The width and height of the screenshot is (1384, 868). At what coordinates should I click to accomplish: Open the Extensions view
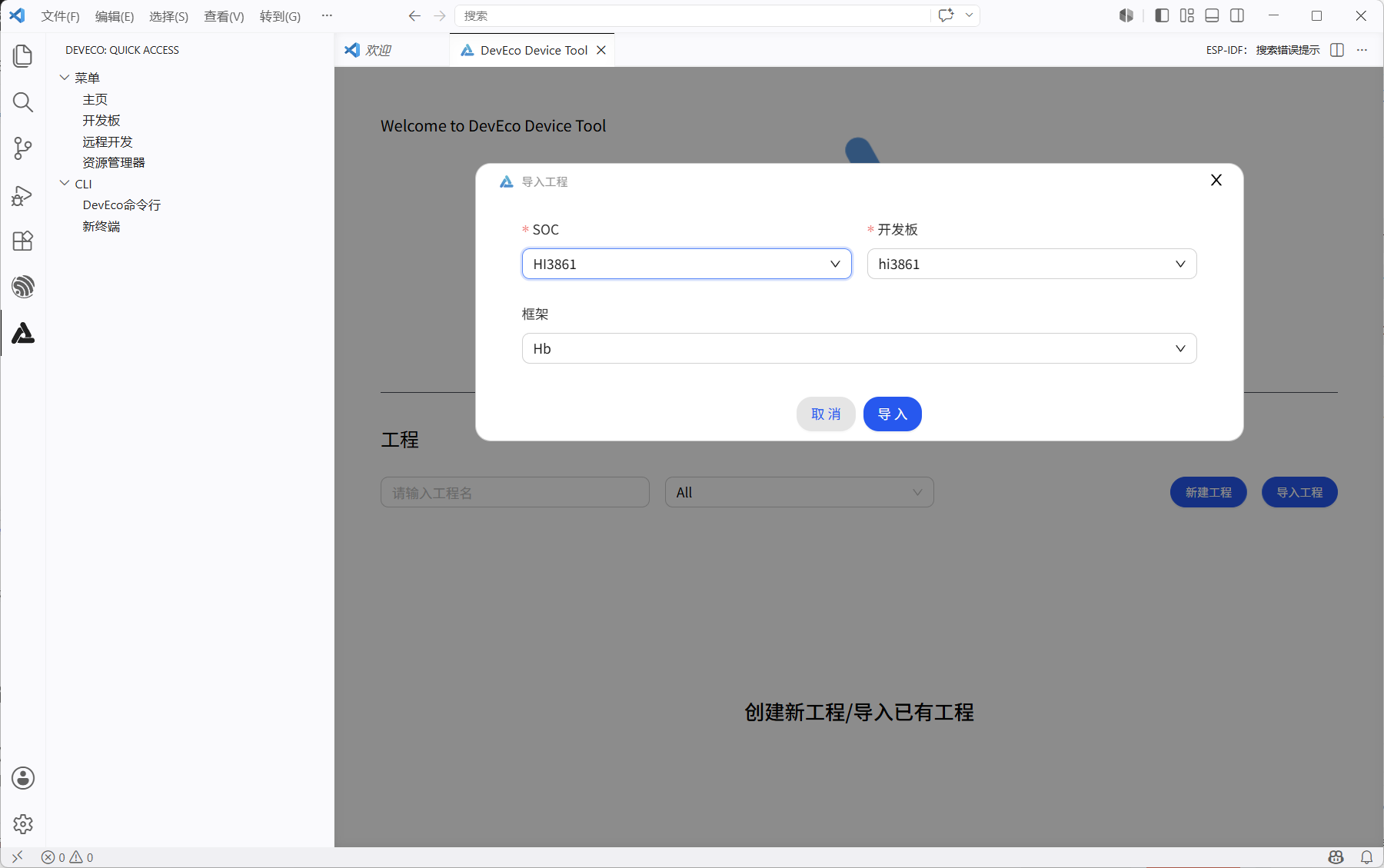(x=23, y=241)
